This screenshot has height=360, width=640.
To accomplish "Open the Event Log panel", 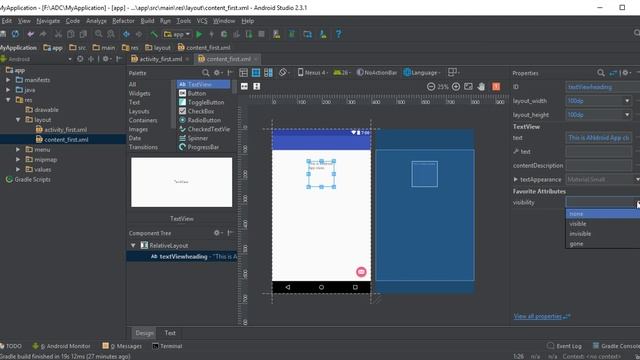I will tap(564, 346).
